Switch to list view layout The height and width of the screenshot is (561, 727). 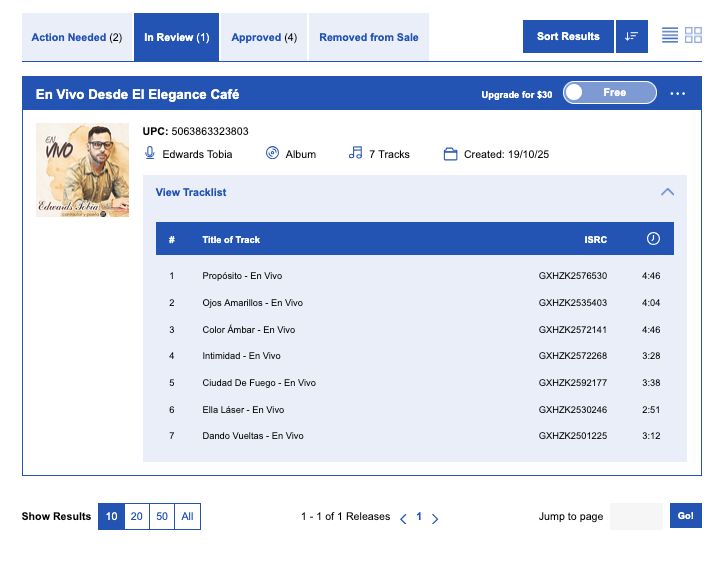(670, 36)
